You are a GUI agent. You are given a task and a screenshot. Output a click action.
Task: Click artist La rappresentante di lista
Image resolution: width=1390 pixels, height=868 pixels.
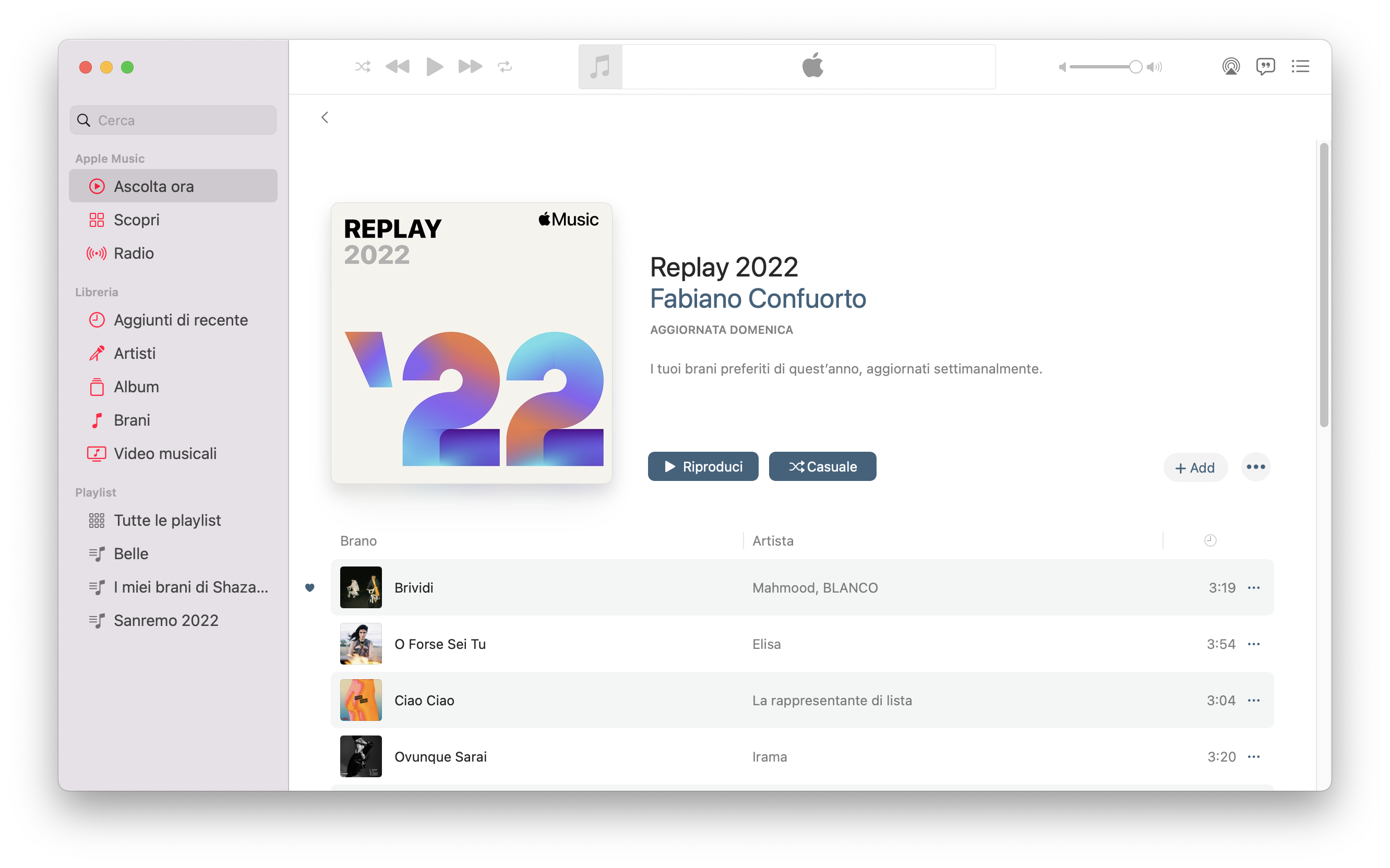click(832, 700)
